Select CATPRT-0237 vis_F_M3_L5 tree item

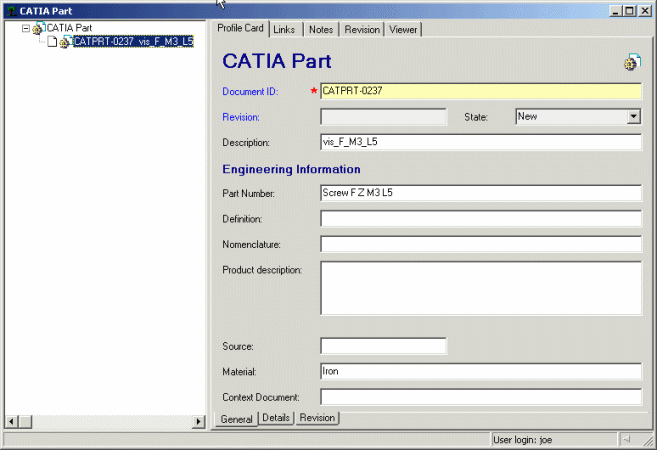tap(132, 43)
